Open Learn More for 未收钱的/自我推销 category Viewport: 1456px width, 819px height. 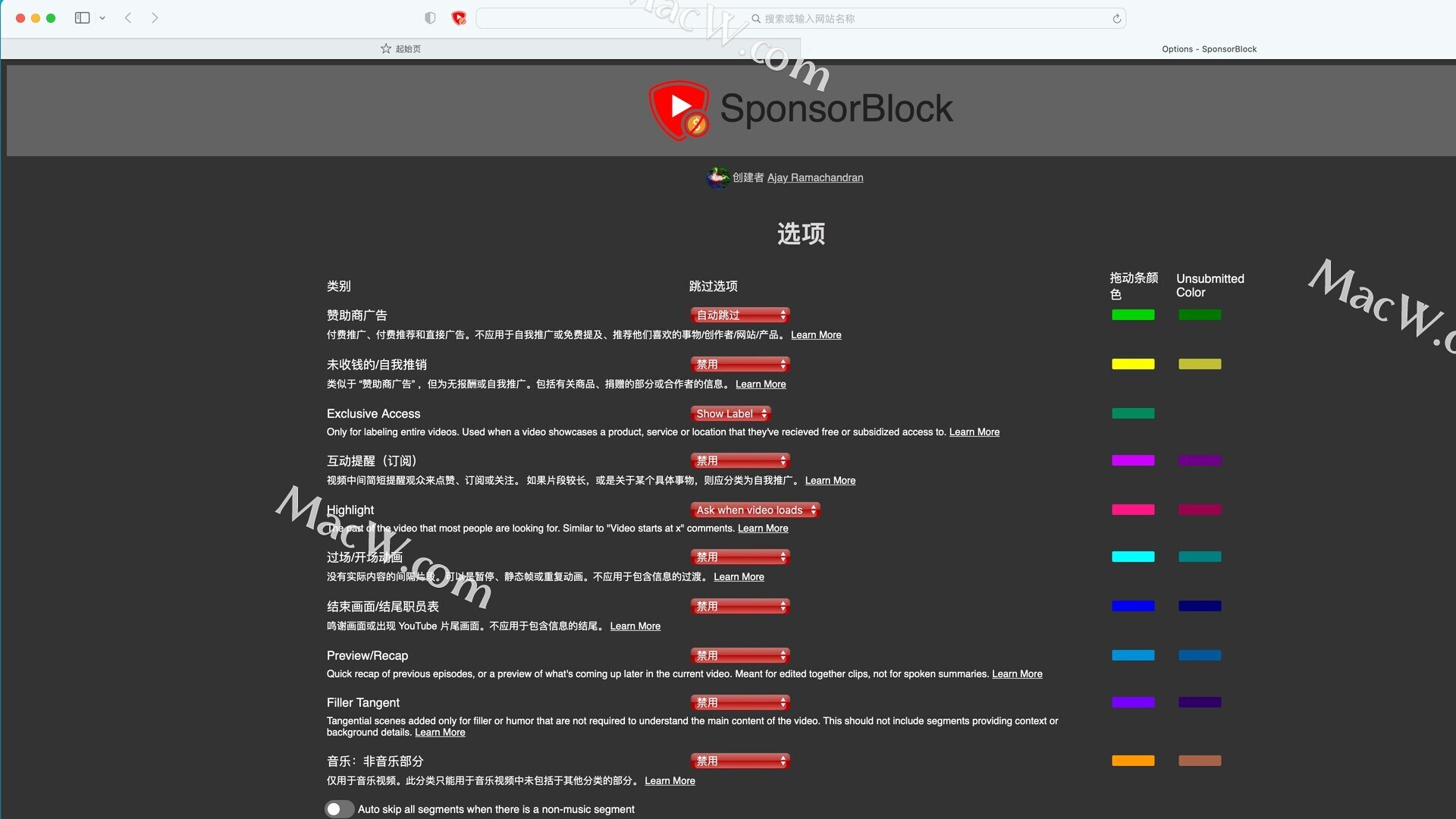[761, 384]
